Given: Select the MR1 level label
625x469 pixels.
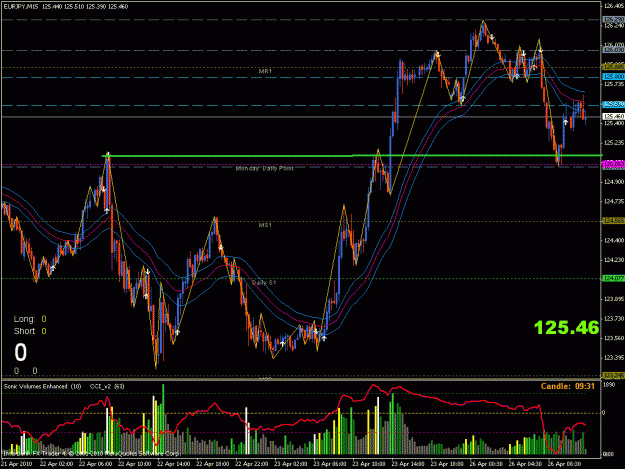Looking at the screenshot, I should click(265, 71).
